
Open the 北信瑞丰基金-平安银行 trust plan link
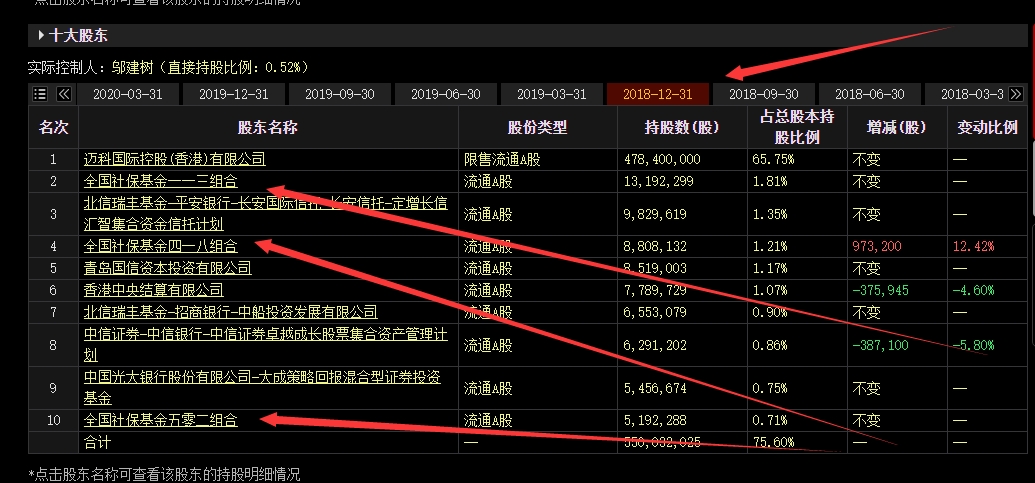[265, 213]
